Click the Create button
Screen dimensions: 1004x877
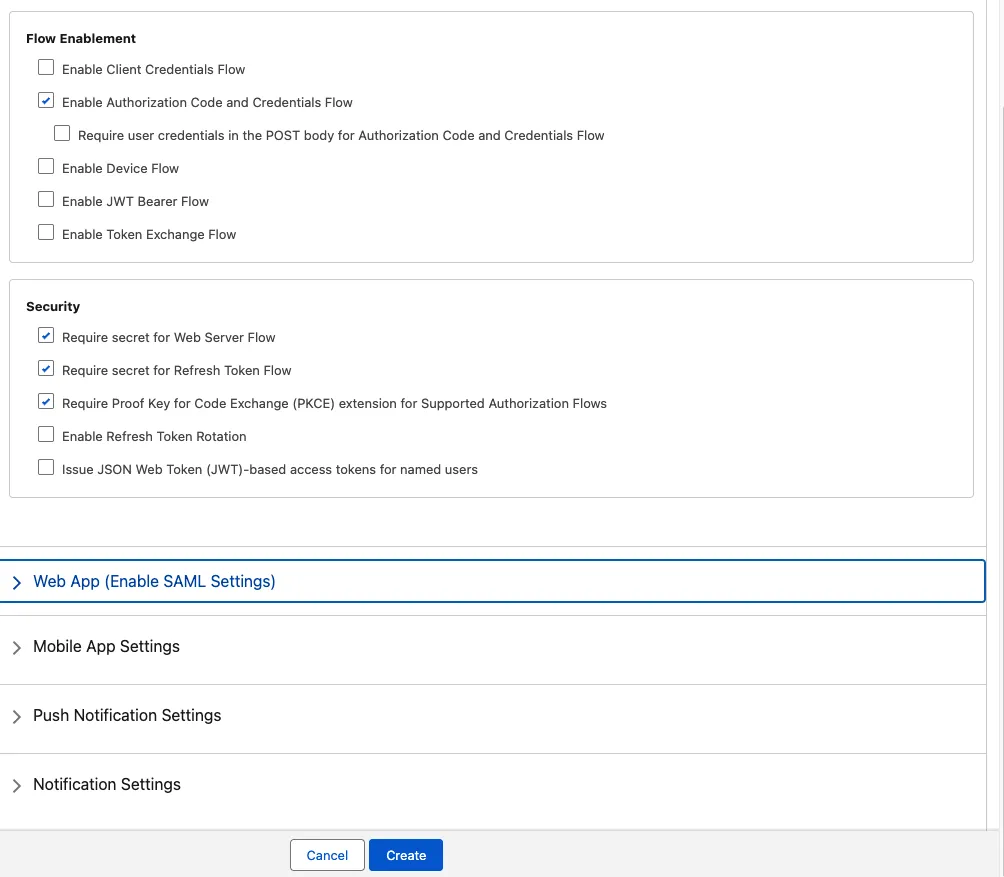(406, 855)
